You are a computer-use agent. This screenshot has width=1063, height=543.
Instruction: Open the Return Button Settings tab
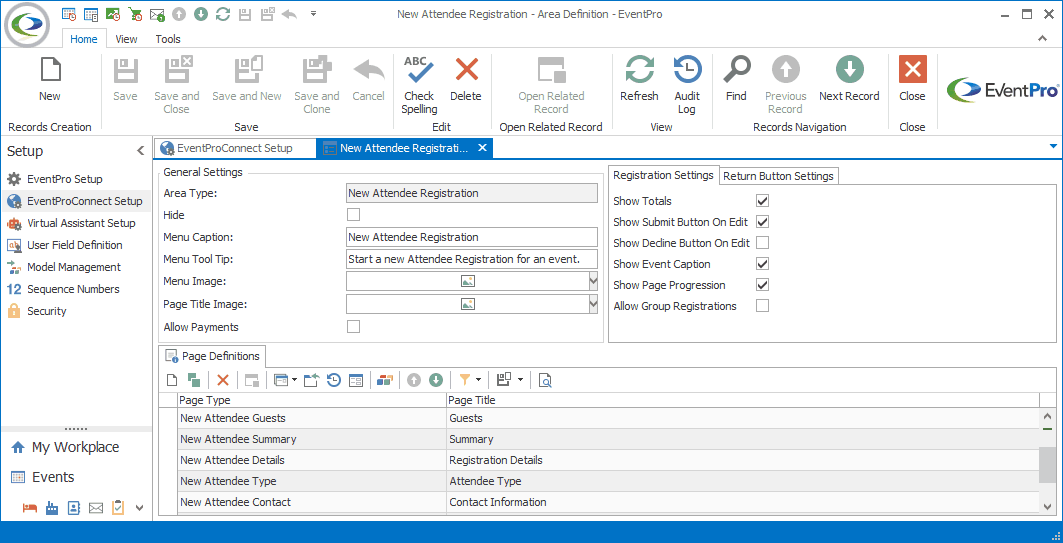(x=778, y=176)
